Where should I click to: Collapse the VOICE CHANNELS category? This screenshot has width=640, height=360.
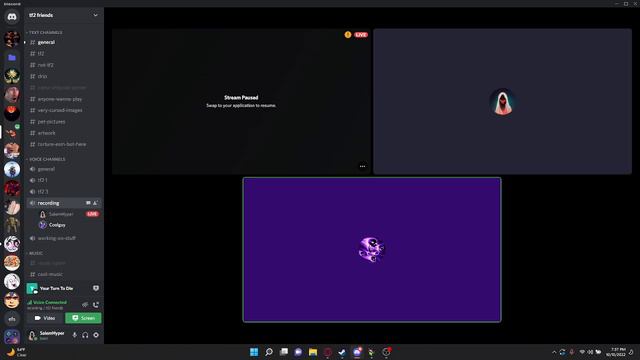46,159
